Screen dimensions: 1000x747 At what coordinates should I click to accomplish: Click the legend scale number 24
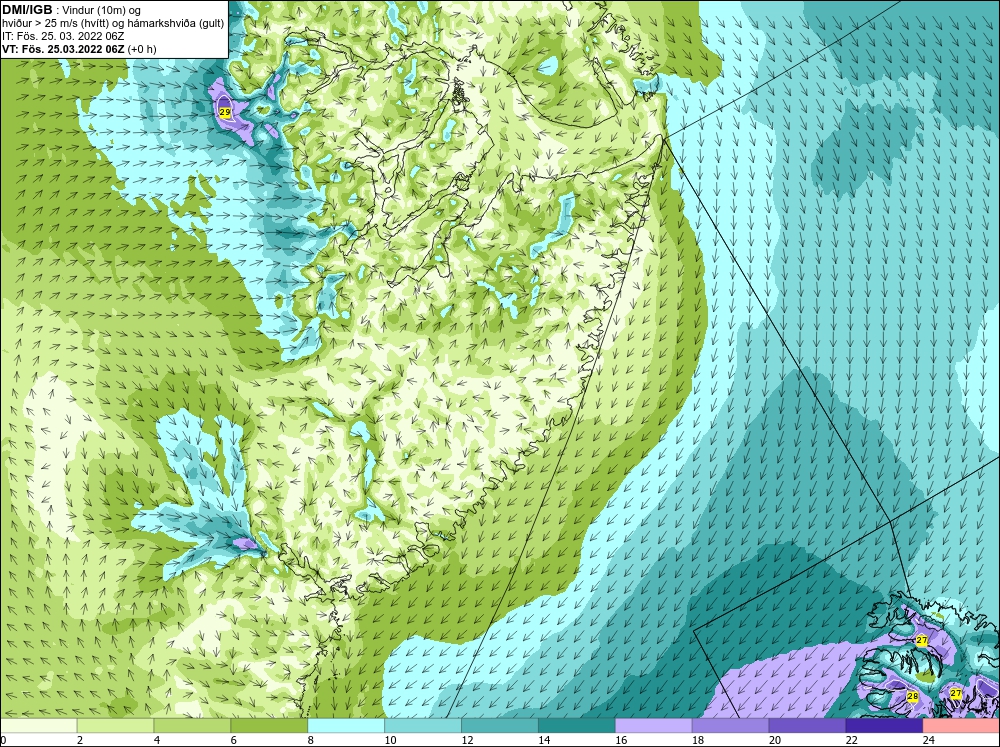[x=929, y=740]
